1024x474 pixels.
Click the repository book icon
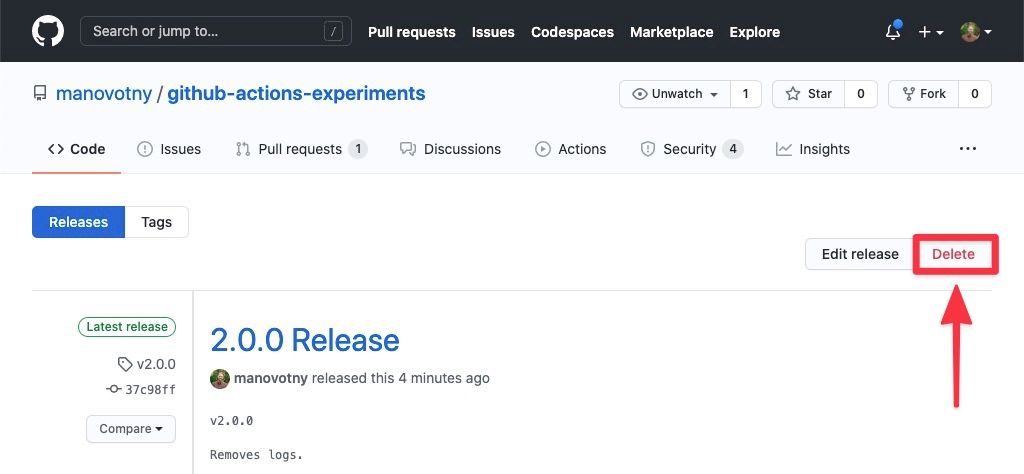click(x=40, y=94)
